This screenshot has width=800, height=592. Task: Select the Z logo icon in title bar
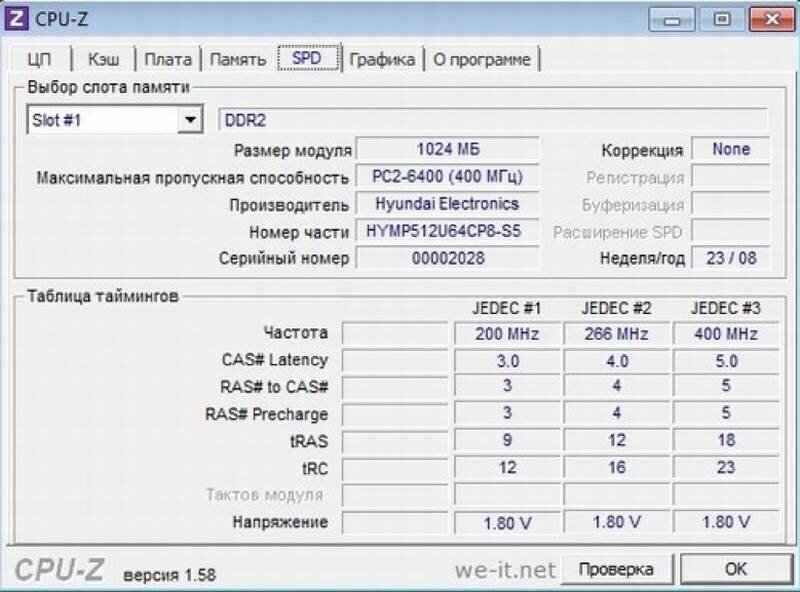(x=15, y=18)
